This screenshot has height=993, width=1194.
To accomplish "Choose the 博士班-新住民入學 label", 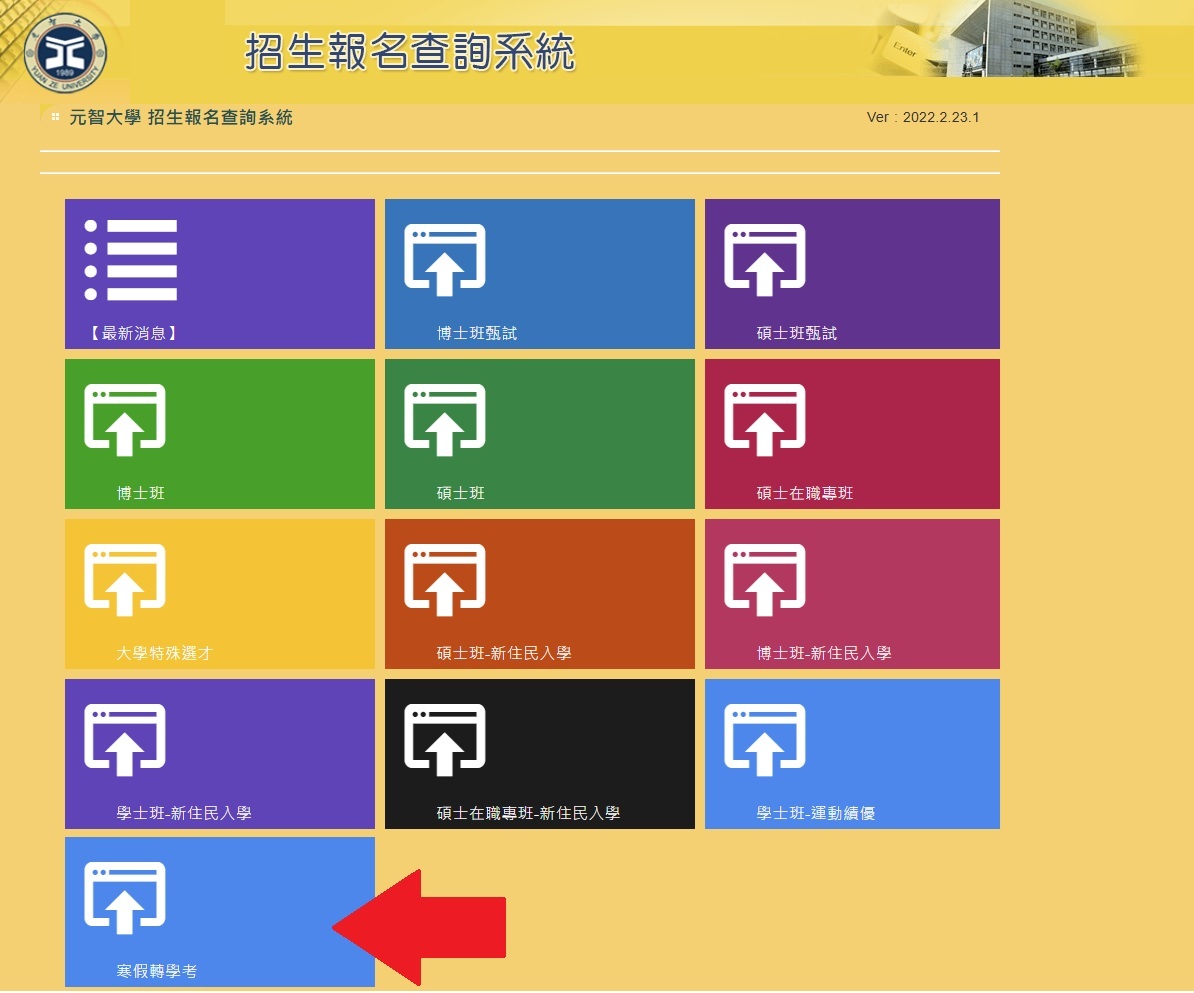I will [824, 653].
